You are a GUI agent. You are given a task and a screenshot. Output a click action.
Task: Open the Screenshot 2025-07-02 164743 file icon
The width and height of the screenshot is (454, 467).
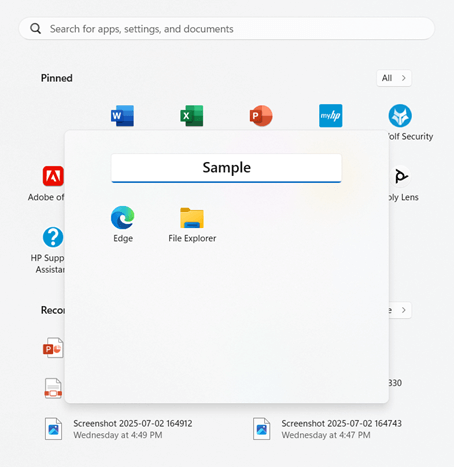(261, 429)
